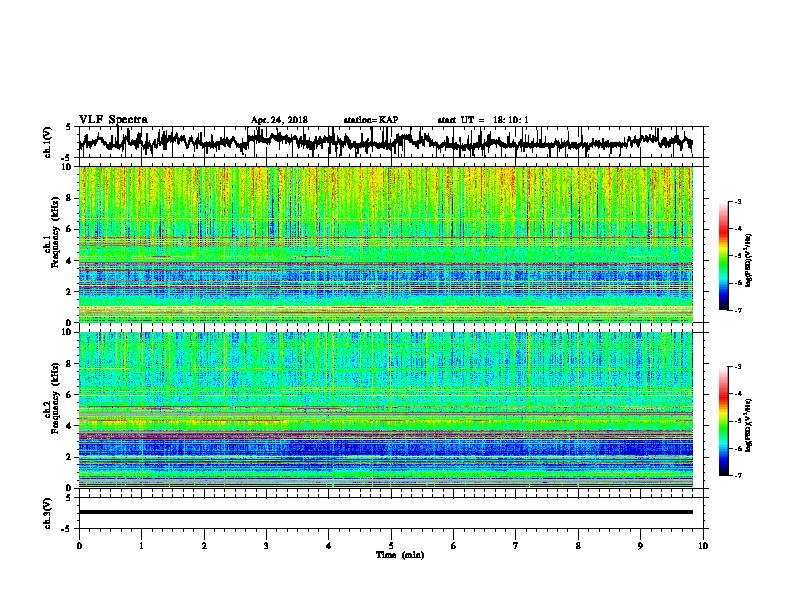
Task: Click the flat ch.3 voltage trace
Action: [386, 512]
